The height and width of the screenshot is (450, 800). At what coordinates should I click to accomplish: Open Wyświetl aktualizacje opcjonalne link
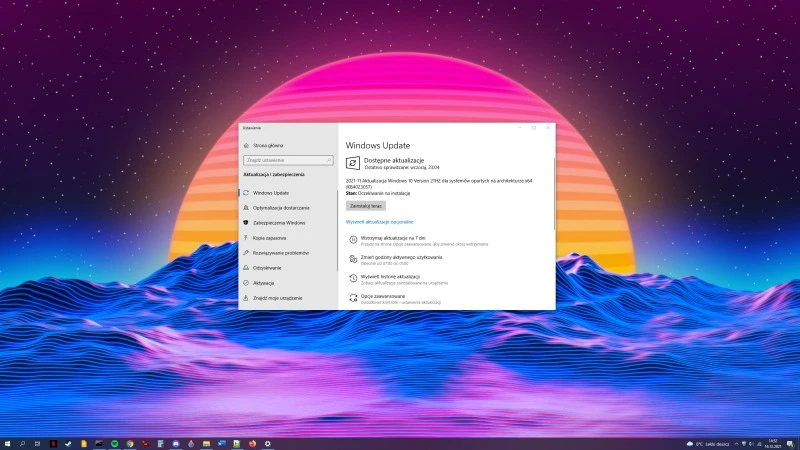point(380,222)
